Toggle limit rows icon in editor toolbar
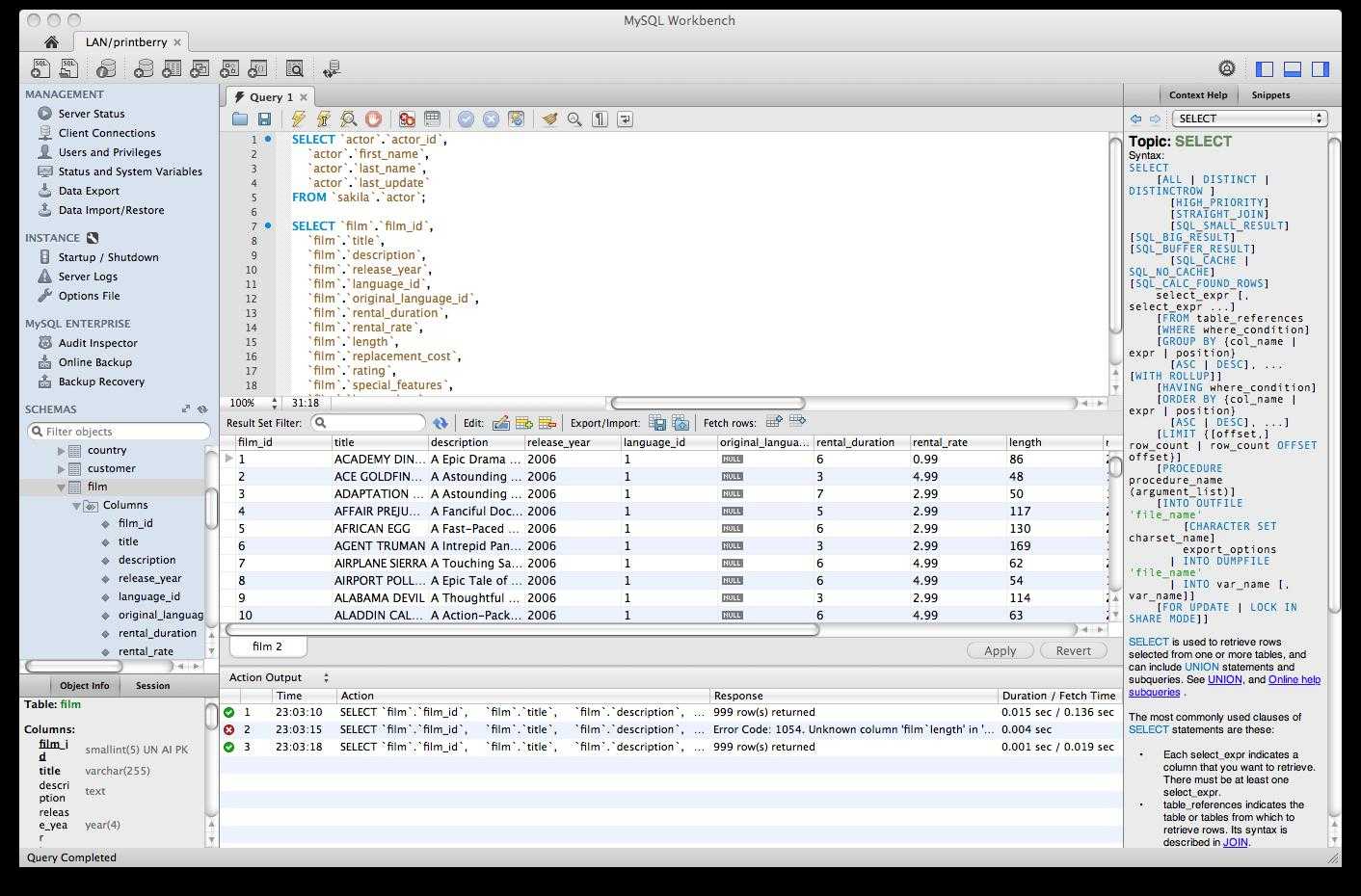 pos(432,119)
